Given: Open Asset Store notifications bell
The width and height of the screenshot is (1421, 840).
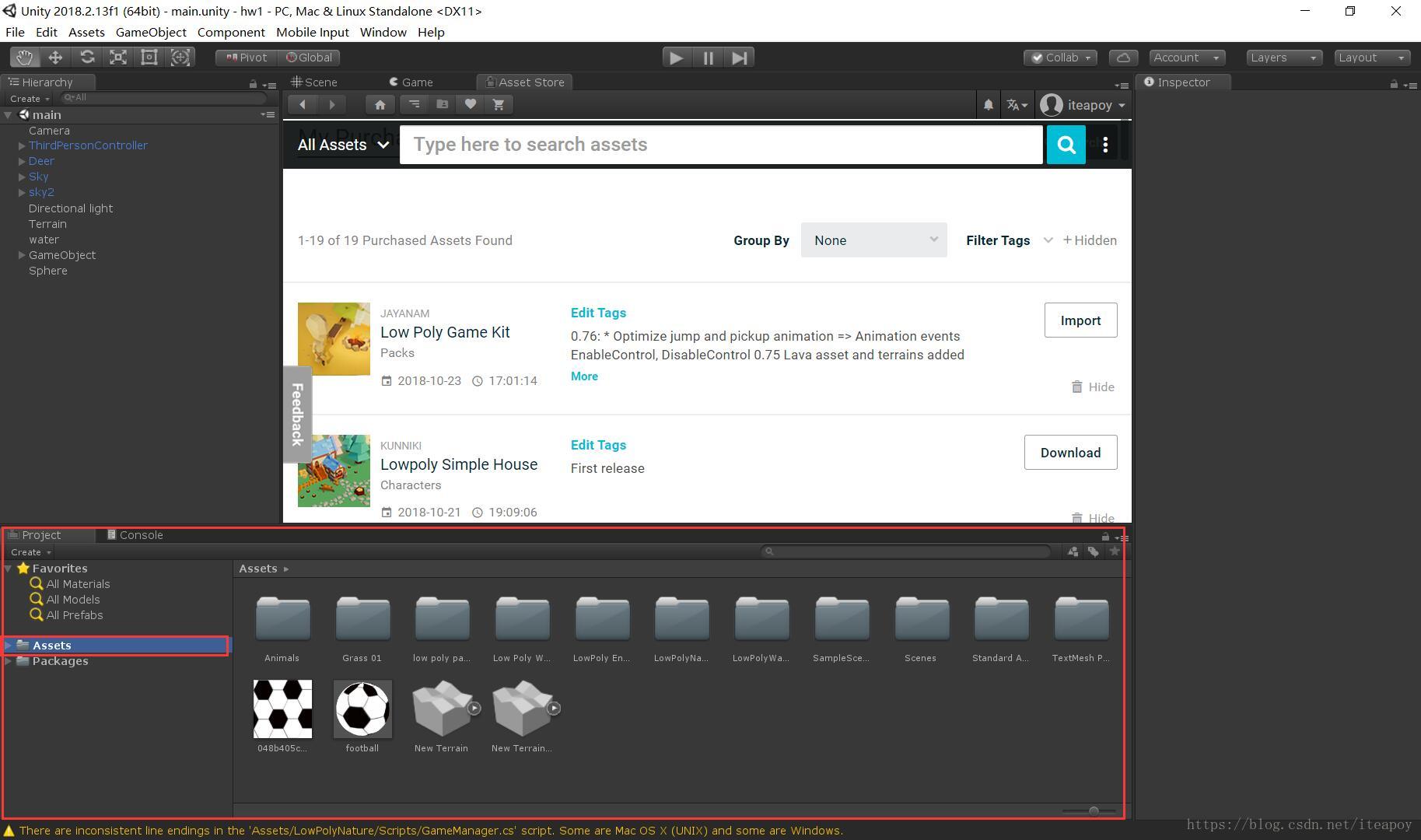Looking at the screenshot, I should (988, 105).
